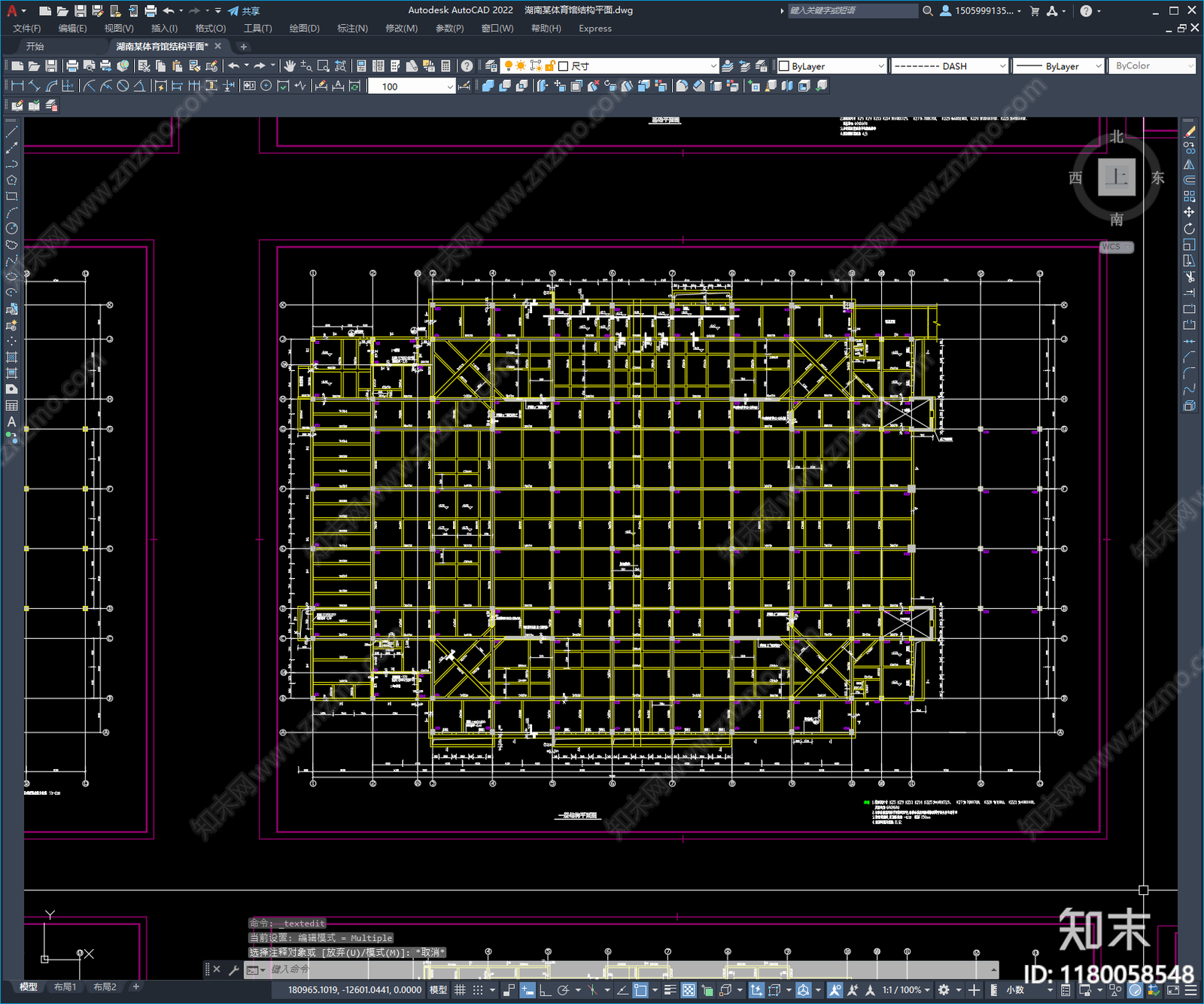Open the Help question mark icon
Viewport: 1204px width, 1004px height.
467,66
